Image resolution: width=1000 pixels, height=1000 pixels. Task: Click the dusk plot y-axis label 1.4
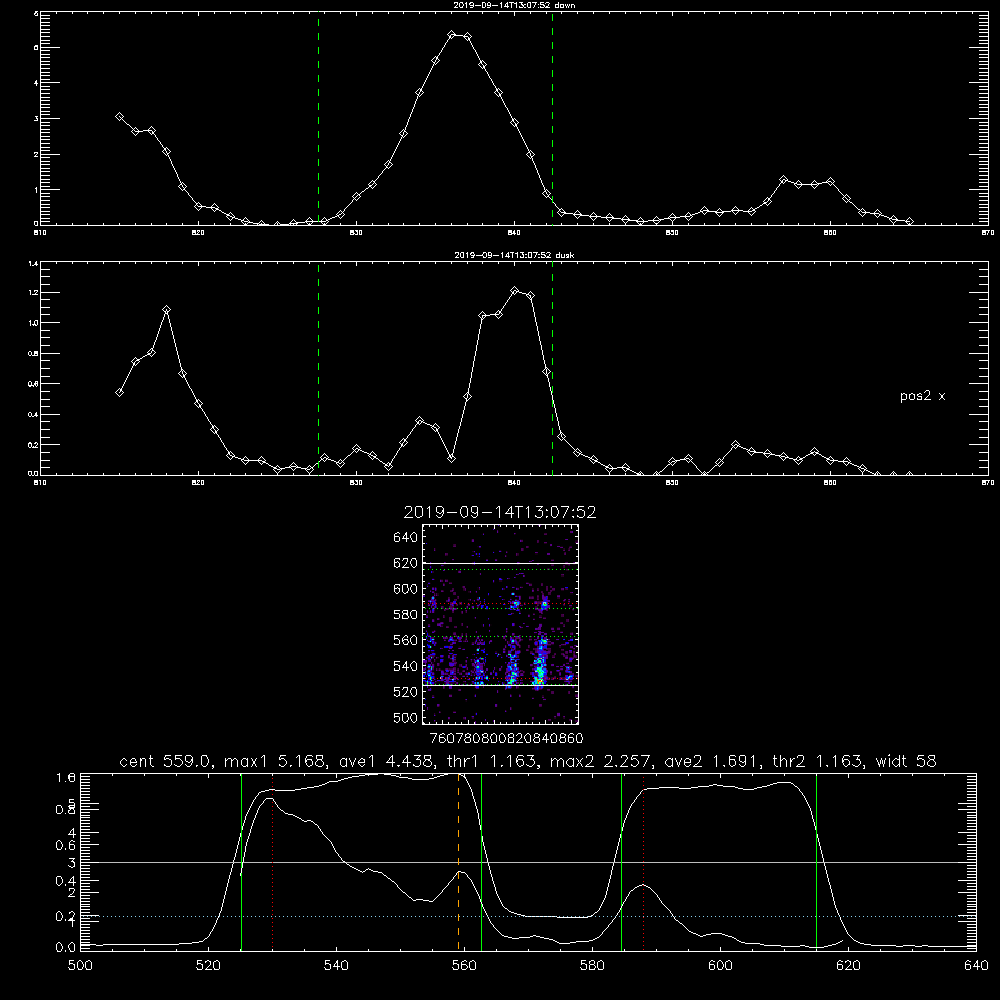33,263
